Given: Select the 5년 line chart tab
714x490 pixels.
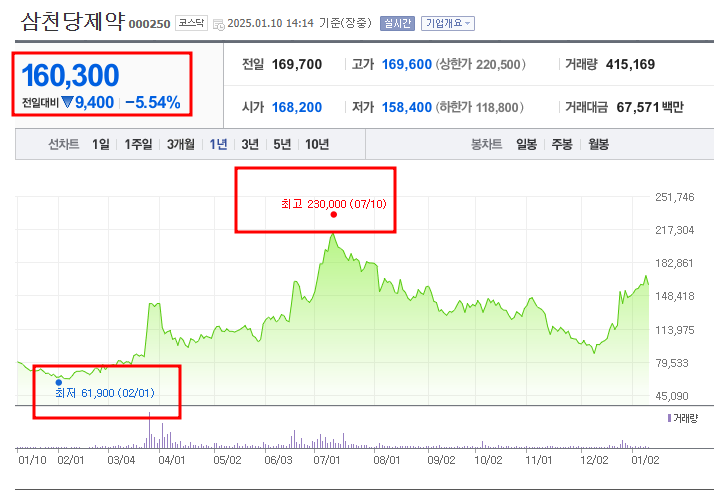Looking at the screenshot, I should (282, 144).
